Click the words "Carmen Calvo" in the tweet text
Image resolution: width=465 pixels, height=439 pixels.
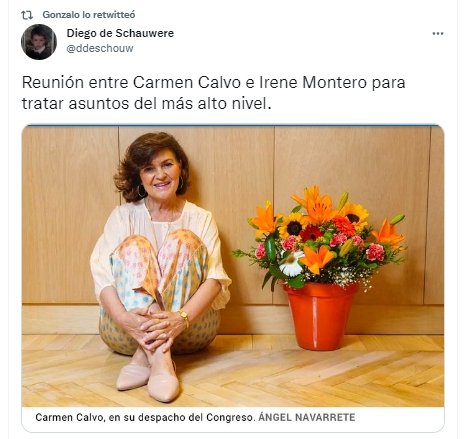pyautogui.click(x=187, y=83)
